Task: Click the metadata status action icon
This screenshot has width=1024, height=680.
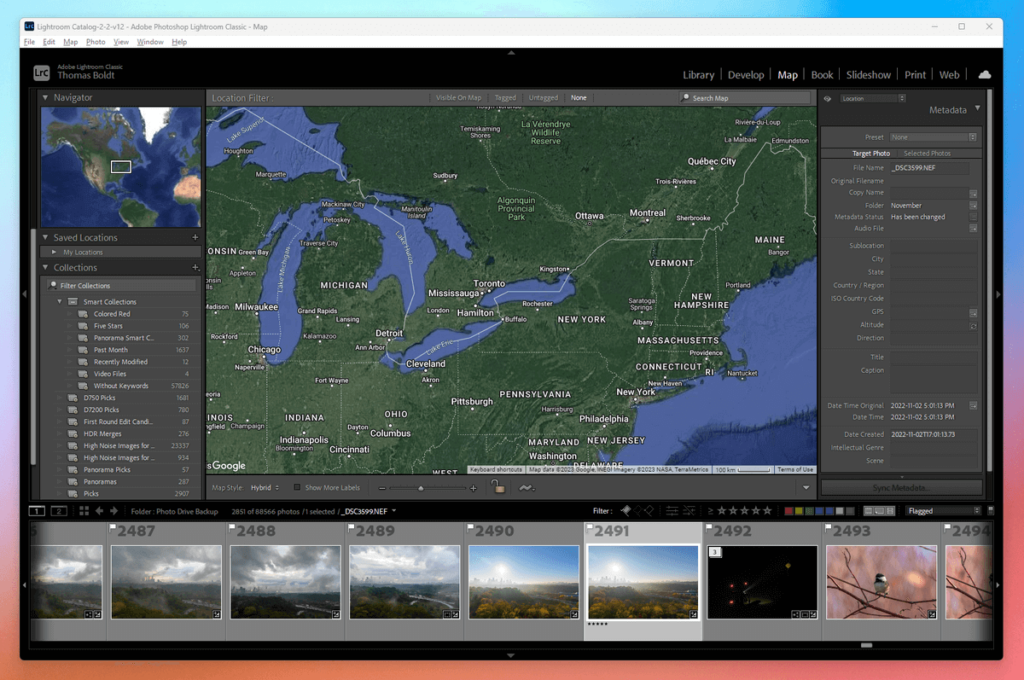Action: click(973, 217)
